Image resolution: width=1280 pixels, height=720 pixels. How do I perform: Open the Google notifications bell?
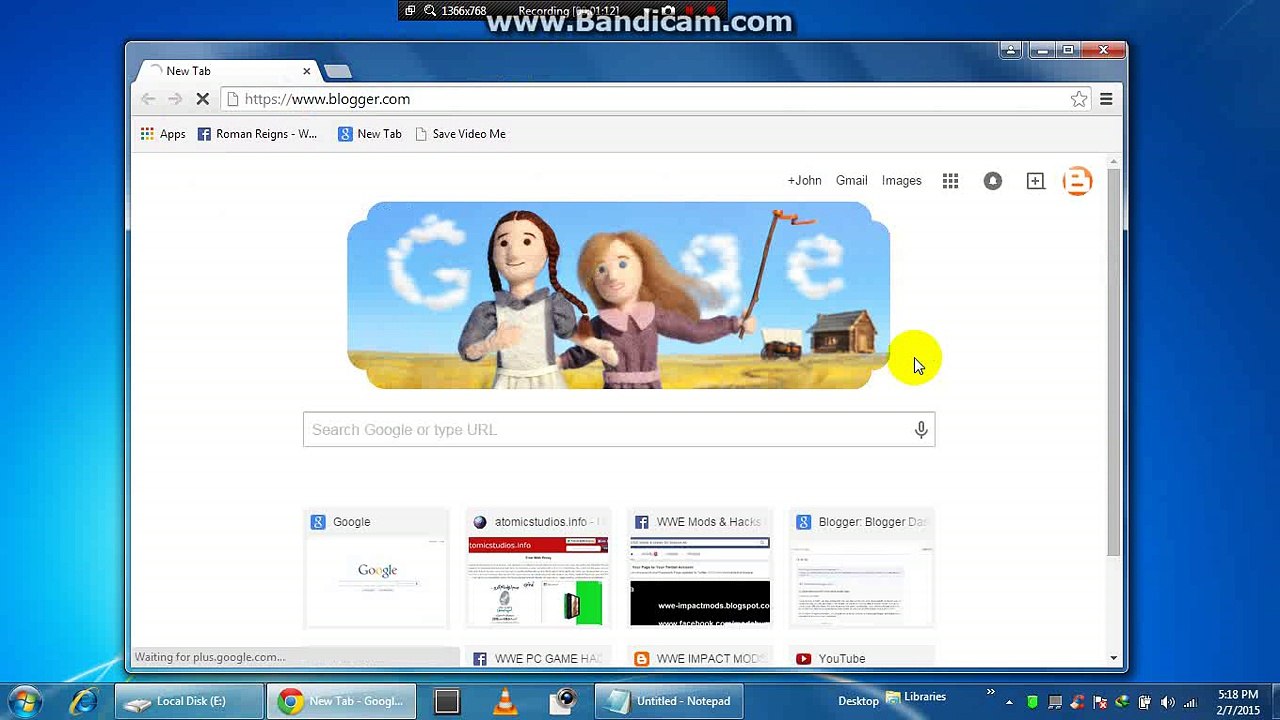click(992, 181)
